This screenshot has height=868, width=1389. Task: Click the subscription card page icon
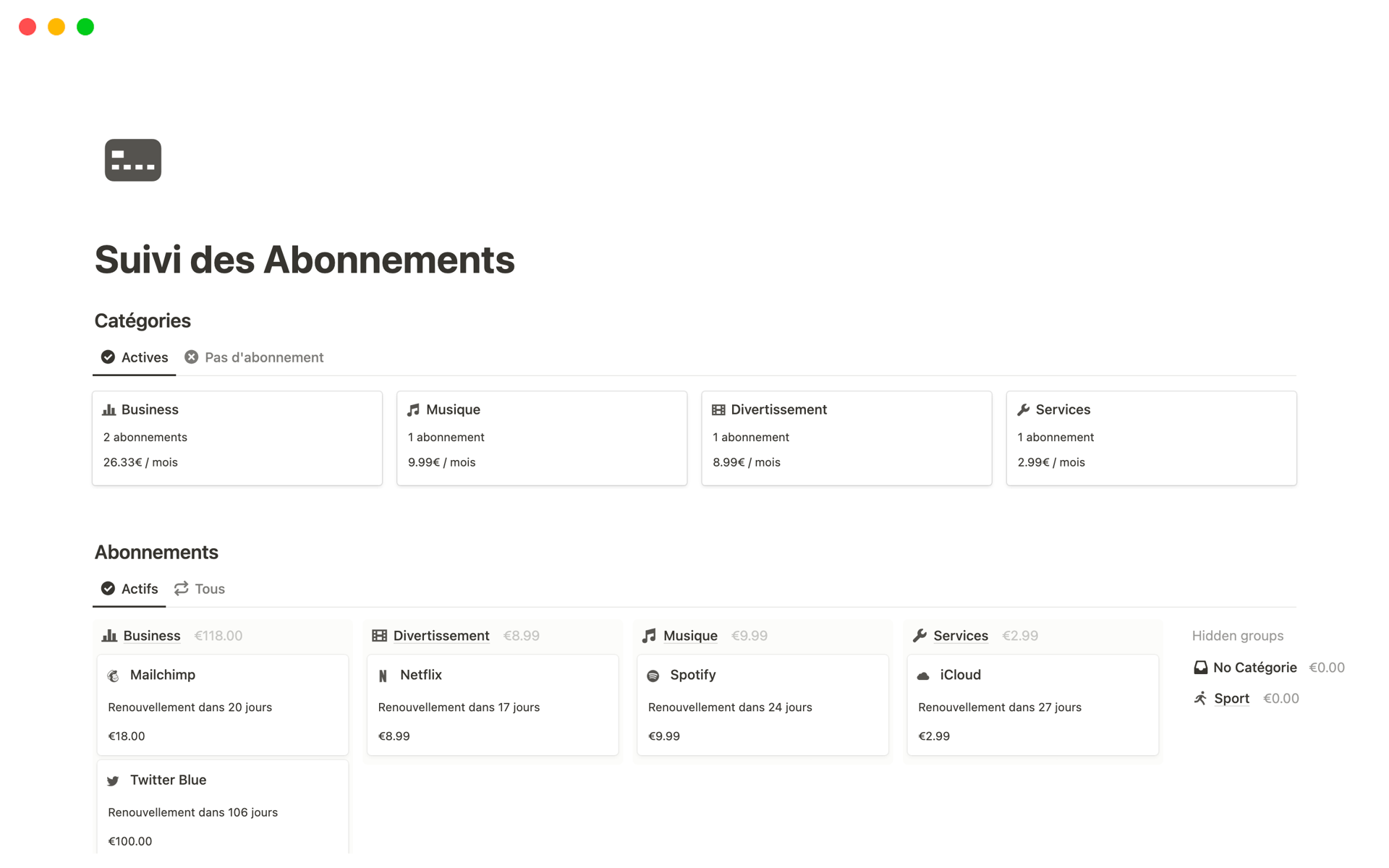click(x=132, y=160)
